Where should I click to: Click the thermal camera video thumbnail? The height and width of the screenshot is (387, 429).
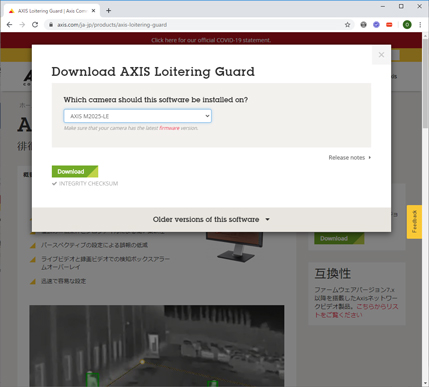click(x=157, y=346)
